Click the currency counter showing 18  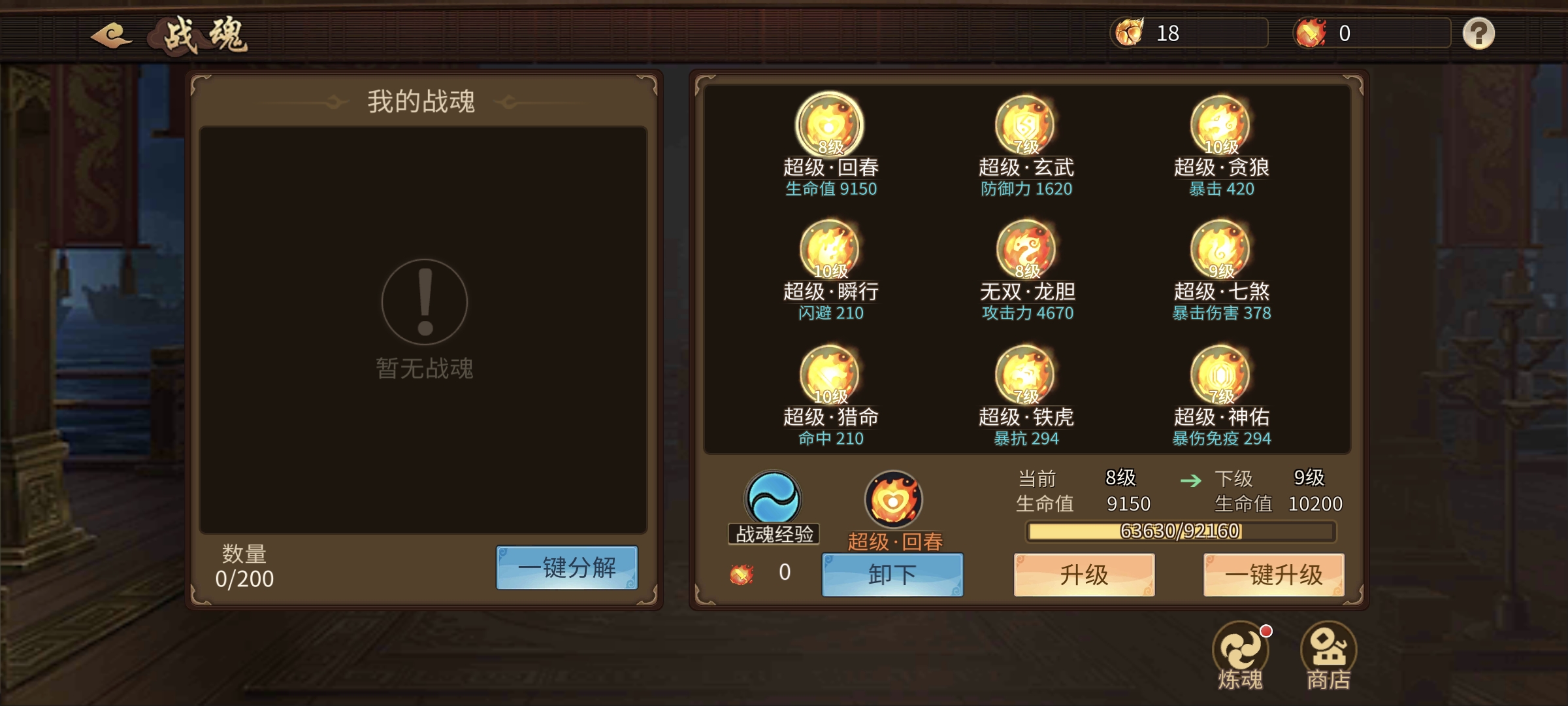click(1189, 33)
